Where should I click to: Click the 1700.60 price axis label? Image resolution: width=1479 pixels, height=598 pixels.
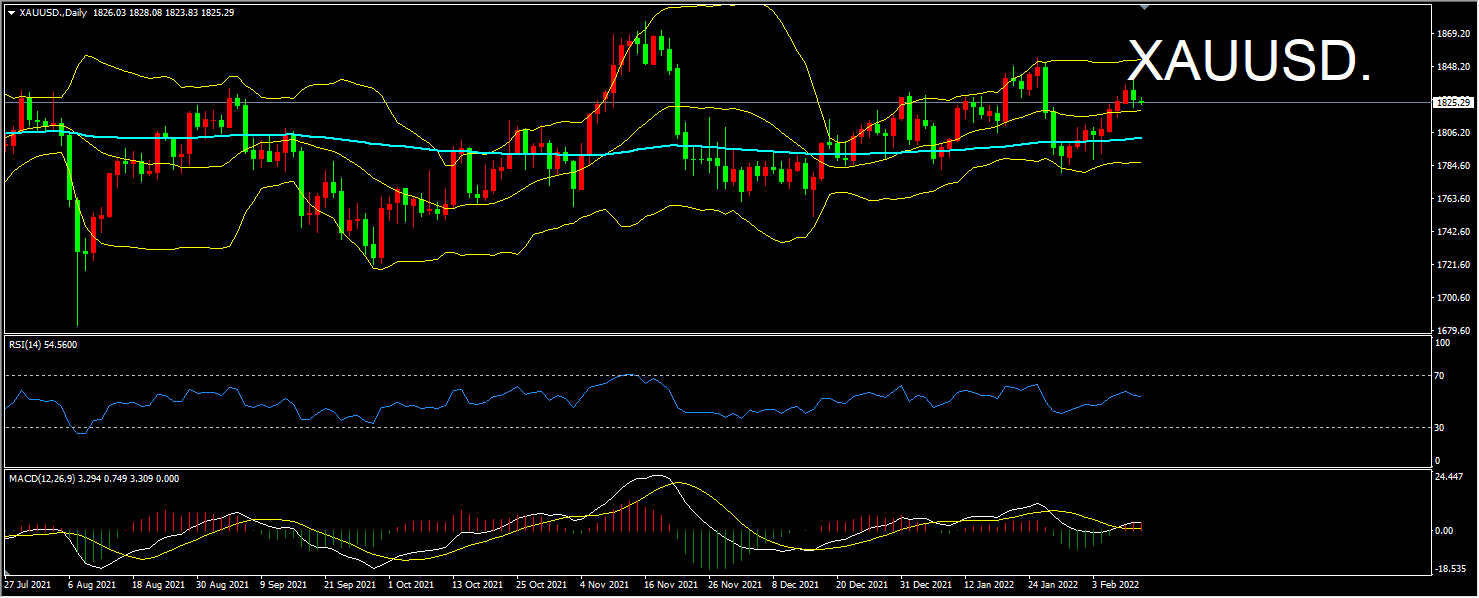pos(1451,298)
